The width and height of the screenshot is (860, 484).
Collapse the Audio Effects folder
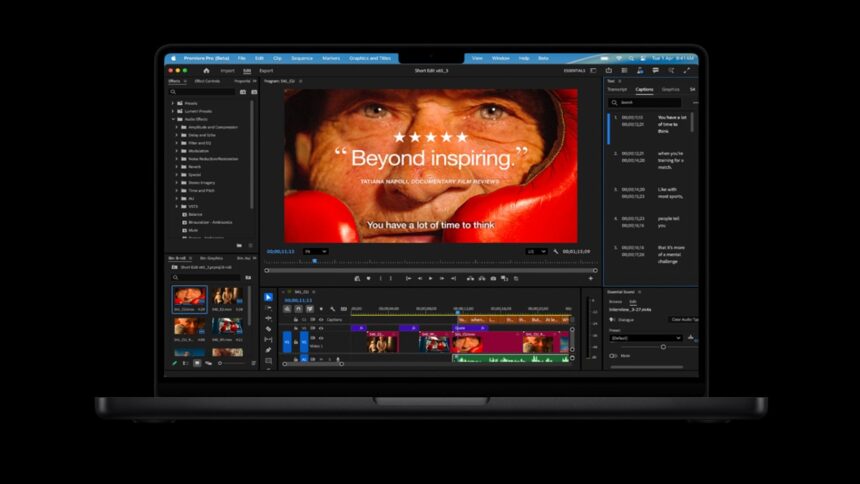click(x=173, y=119)
